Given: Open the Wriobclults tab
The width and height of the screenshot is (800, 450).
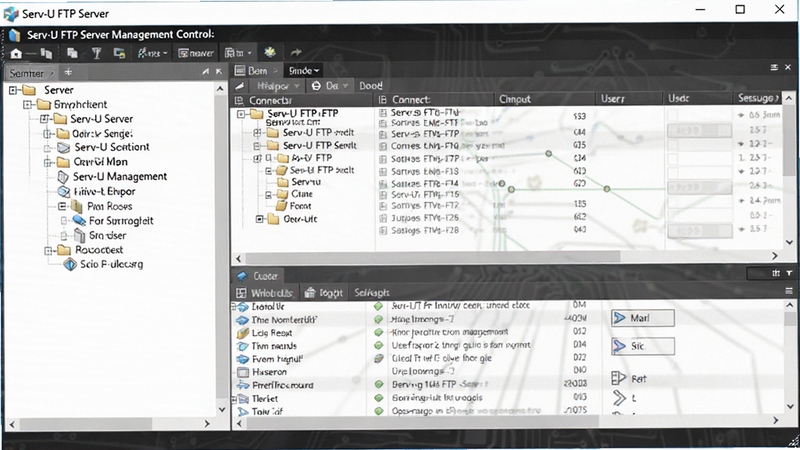Looking at the screenshot, I should [265, 293].
